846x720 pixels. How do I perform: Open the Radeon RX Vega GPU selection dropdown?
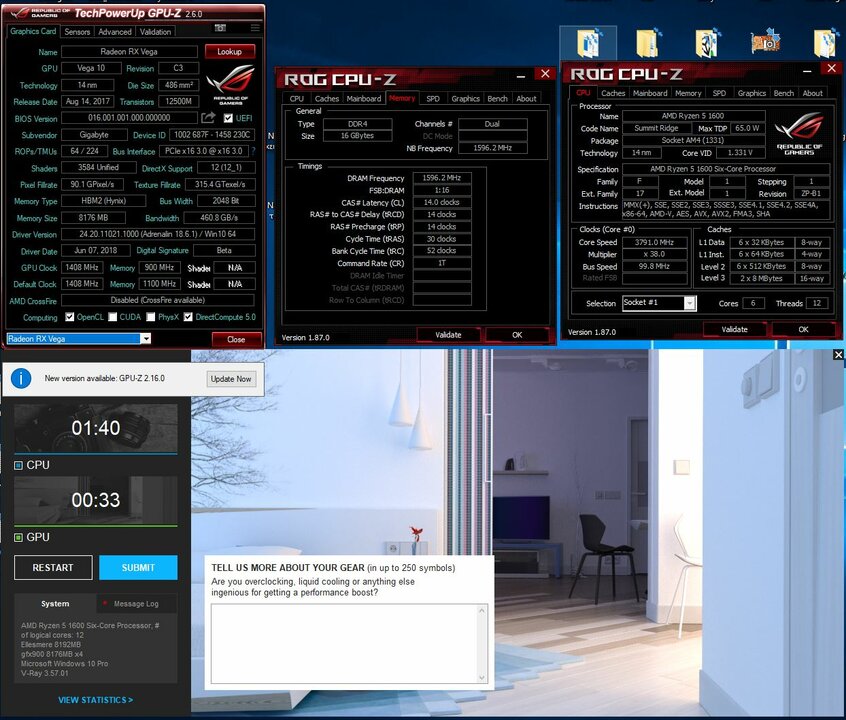point(145,338)
